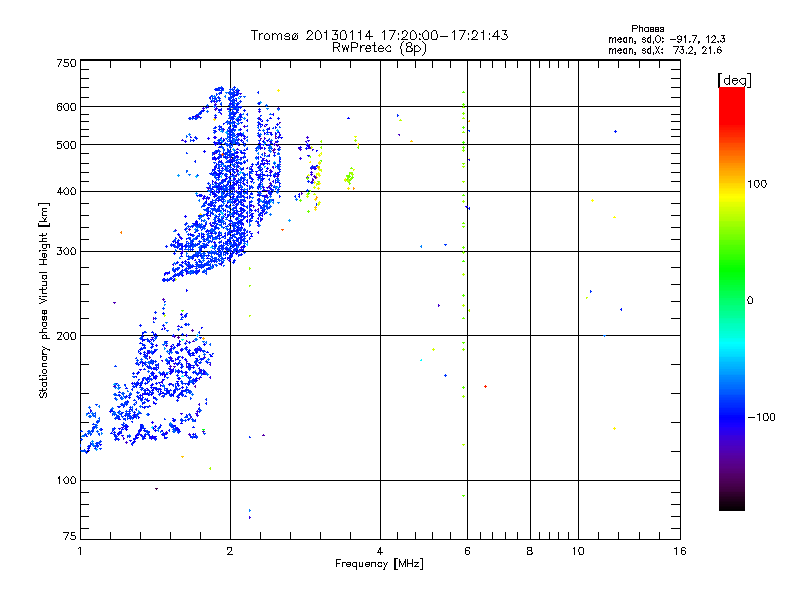Click x-axis tick label '2'
The width and height of the screenshot is (800, 600).
230,551
